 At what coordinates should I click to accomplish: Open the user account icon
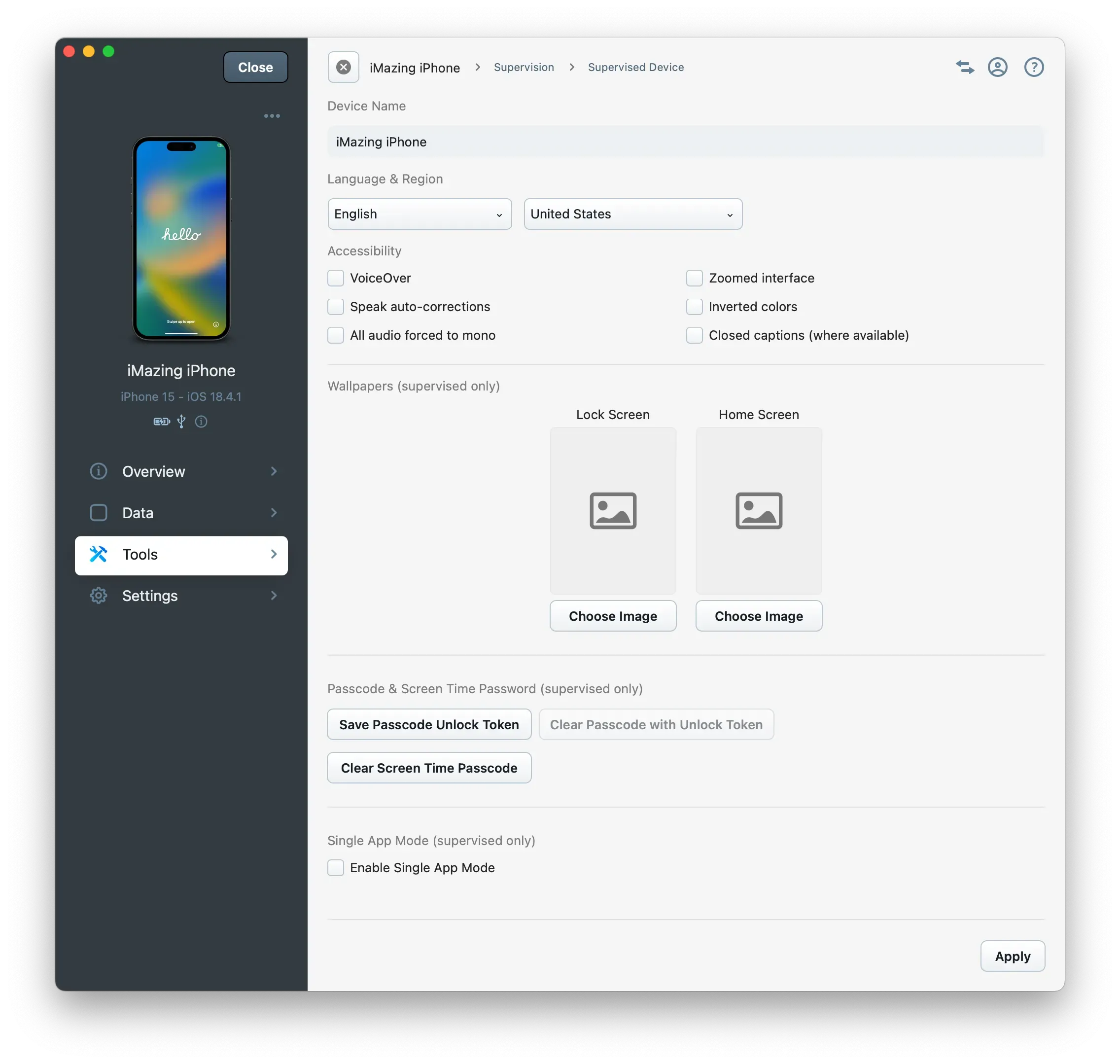click(998, 67)
